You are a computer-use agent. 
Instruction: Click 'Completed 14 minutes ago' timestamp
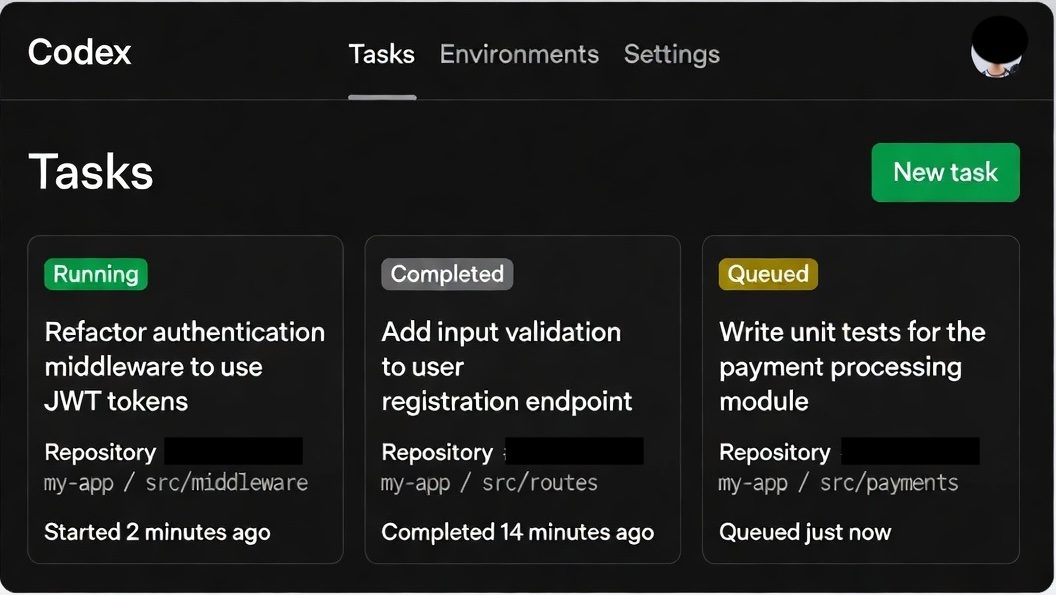tap(517, 532)
